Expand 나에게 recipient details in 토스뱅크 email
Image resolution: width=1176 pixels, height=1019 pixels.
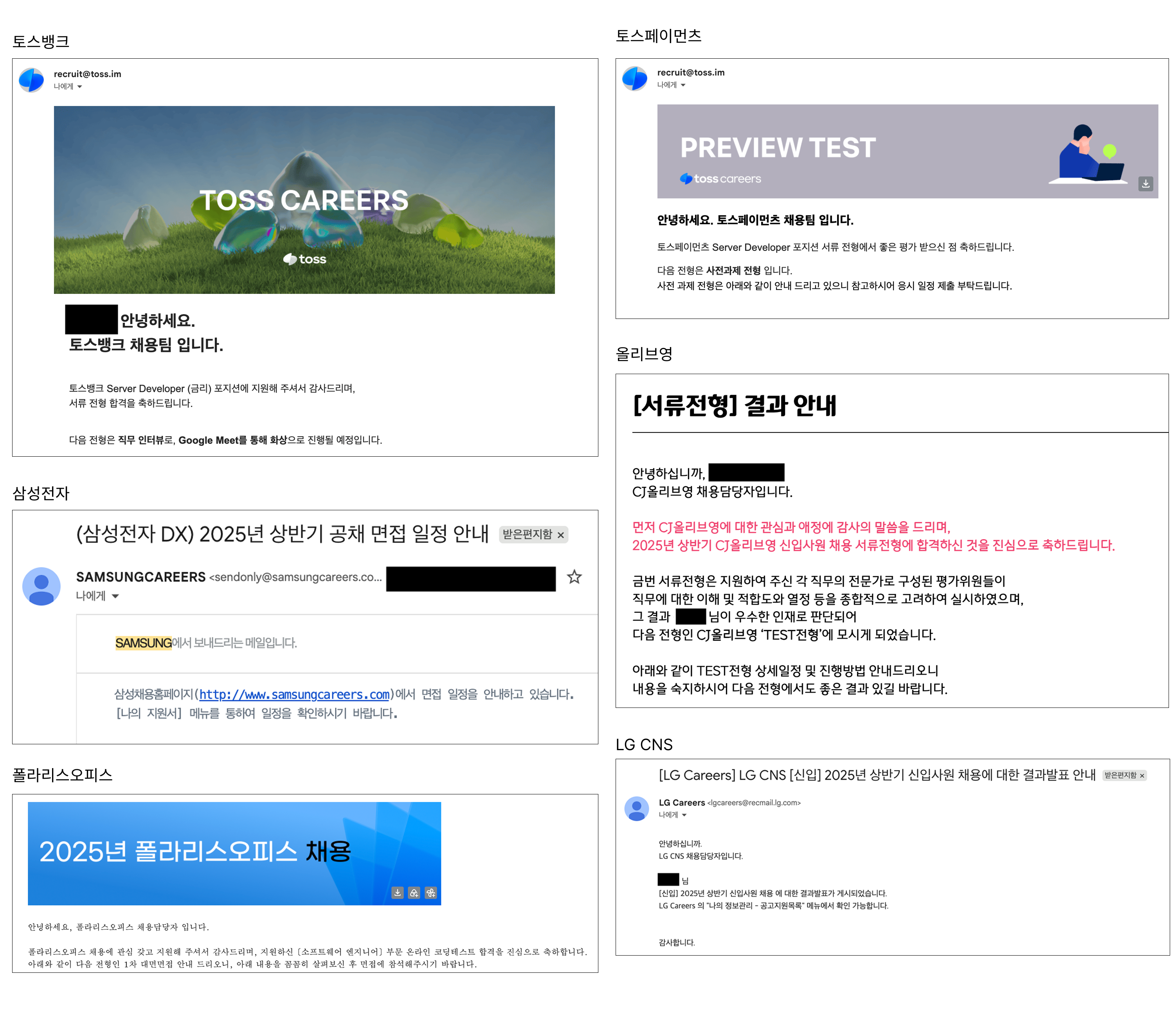[x=79, y=87]
